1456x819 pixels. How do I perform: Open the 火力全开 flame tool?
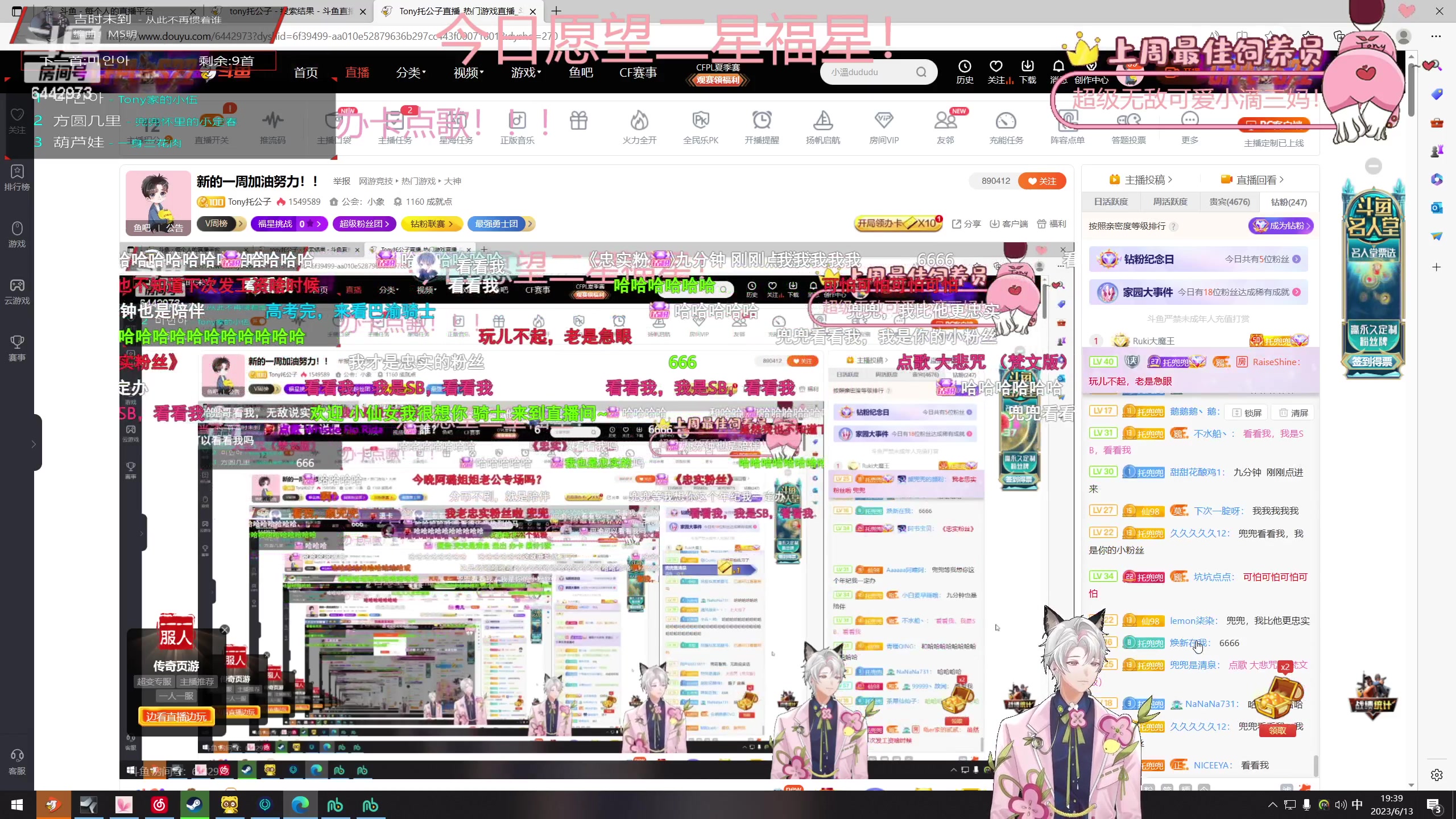pyautogui.click(x=639, y=127)
